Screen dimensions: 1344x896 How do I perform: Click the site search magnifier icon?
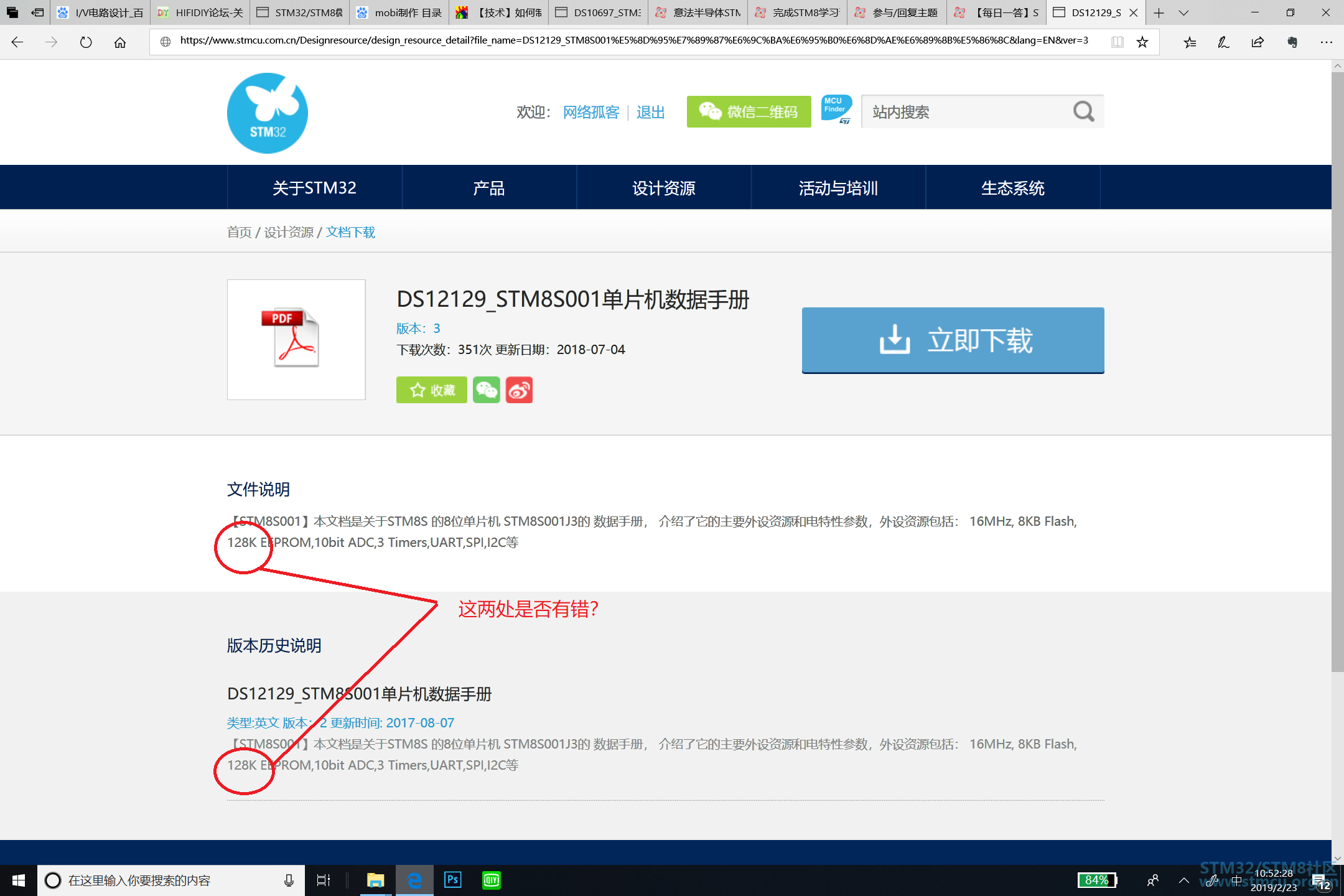pos(1083,112)
